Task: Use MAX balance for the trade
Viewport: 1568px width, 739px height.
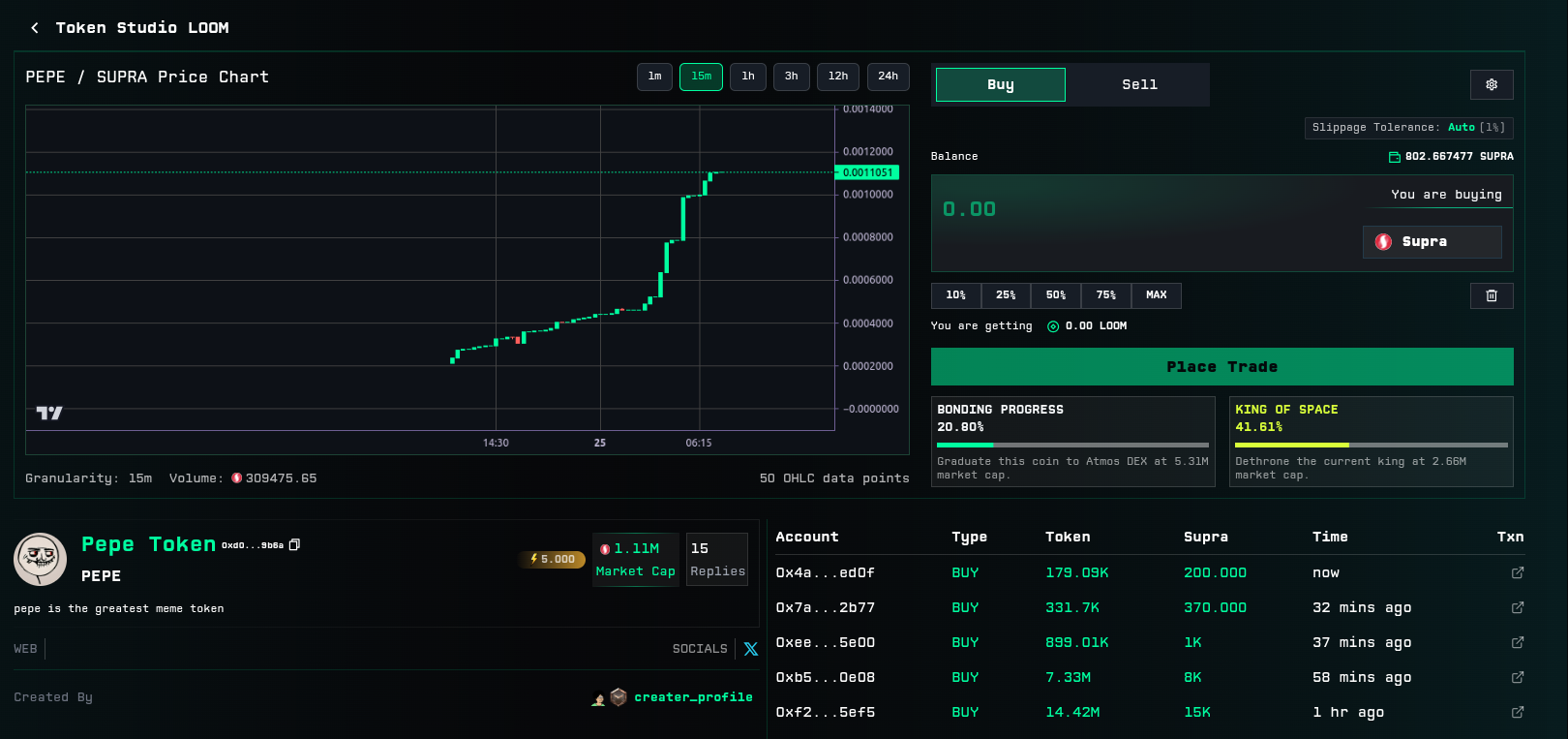Action: [1157, 295]
